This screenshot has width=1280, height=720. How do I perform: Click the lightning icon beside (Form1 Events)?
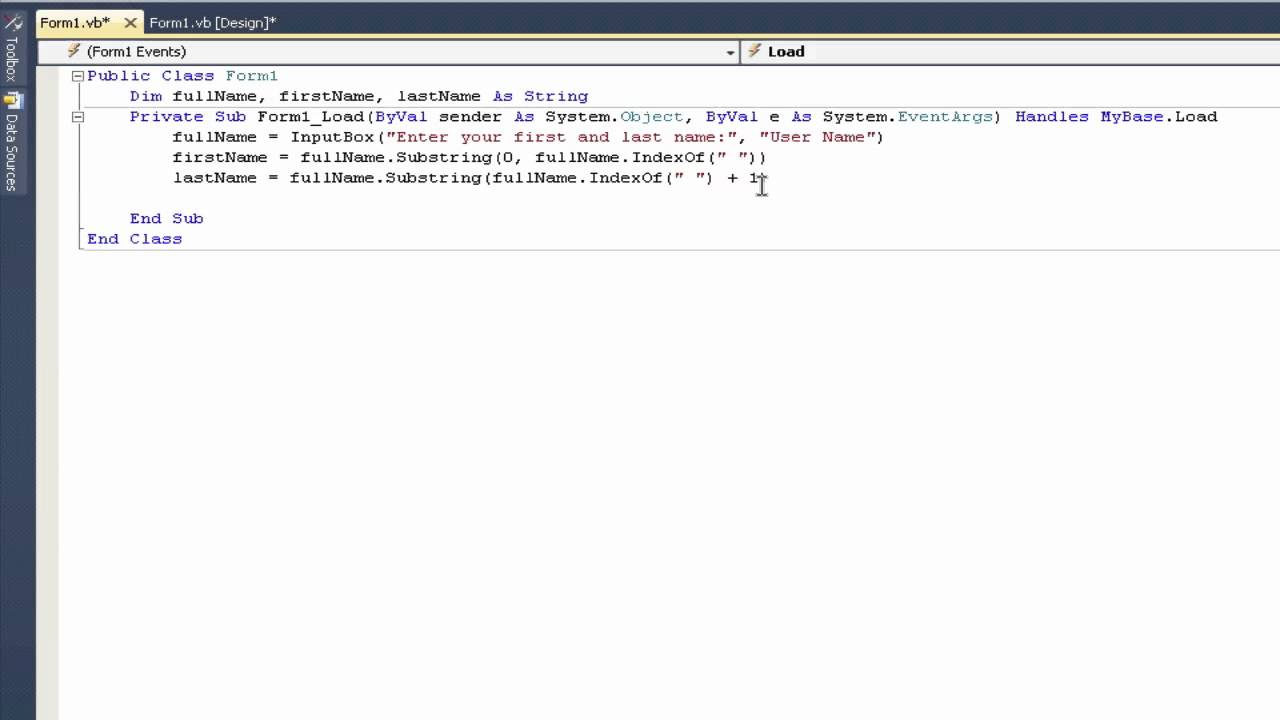pyautogui.click(x=73, y=52)
